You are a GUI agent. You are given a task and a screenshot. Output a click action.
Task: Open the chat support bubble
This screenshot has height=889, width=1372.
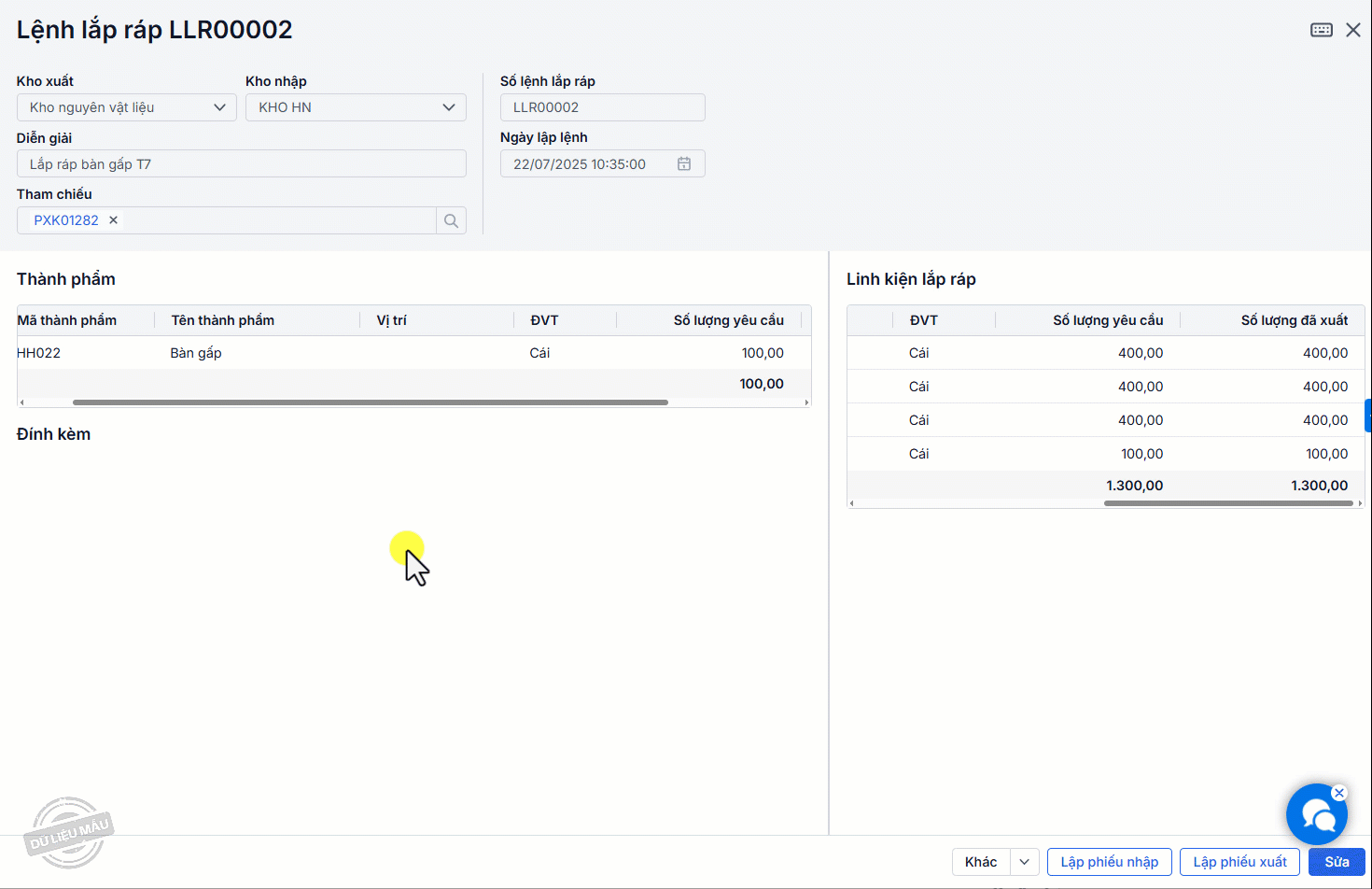point(1315,815)
